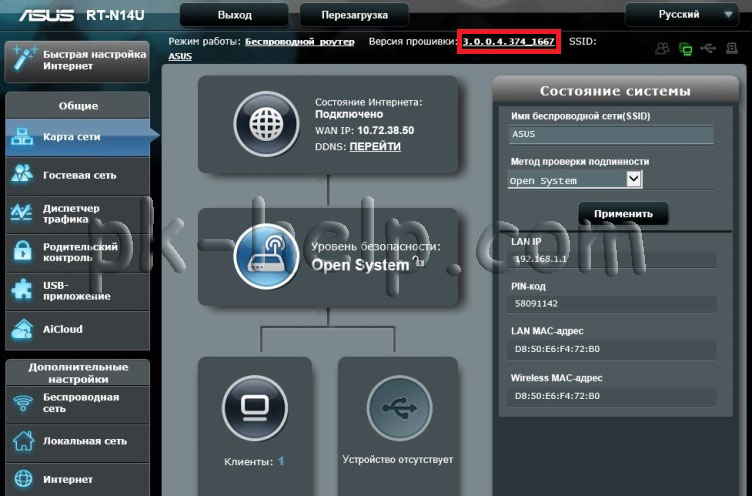752x496 pixels.
Task: Open the Интернет settings entry
Action: pyautogui.click(x=78, y=479)
